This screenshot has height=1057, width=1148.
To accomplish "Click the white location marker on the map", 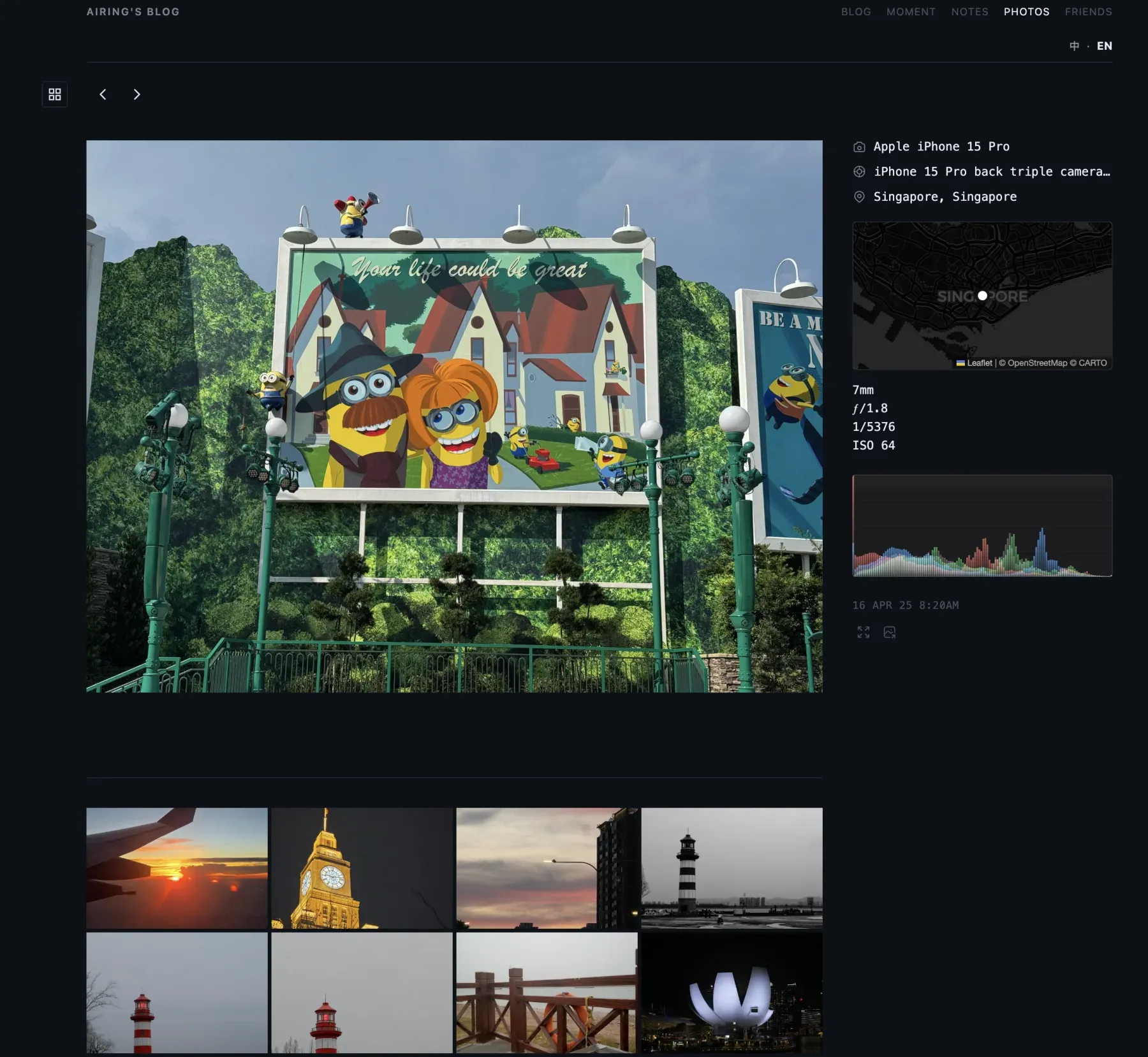I will (982, 296).
